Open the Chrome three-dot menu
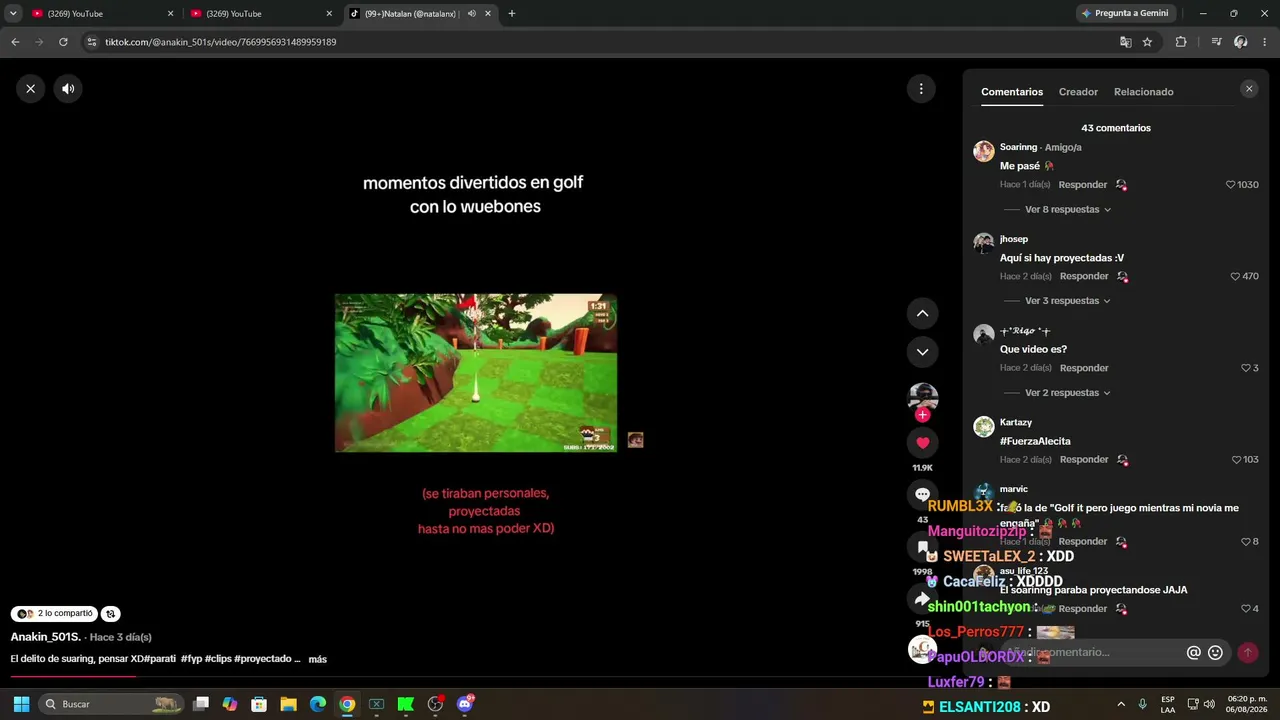The width and height of the screenshot is (1280, 720). 1265,42
